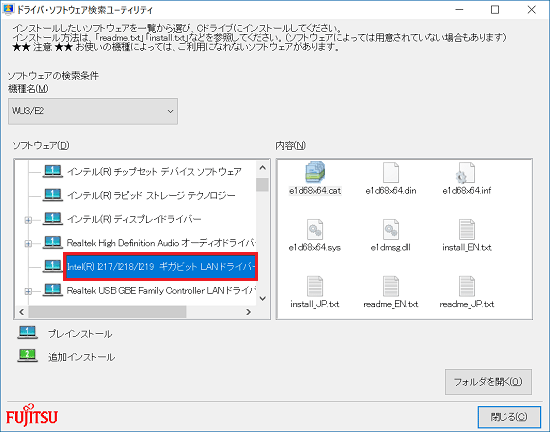Select インテル(R) ディスプレイドライバー item
This screenshot has width=550, height=432.
(134, 219)
